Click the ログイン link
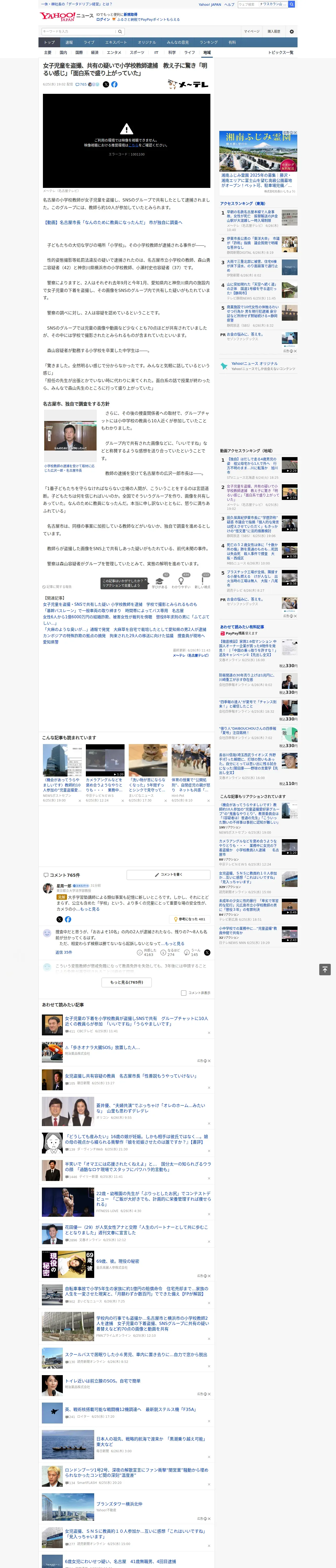 pos(103,20)
